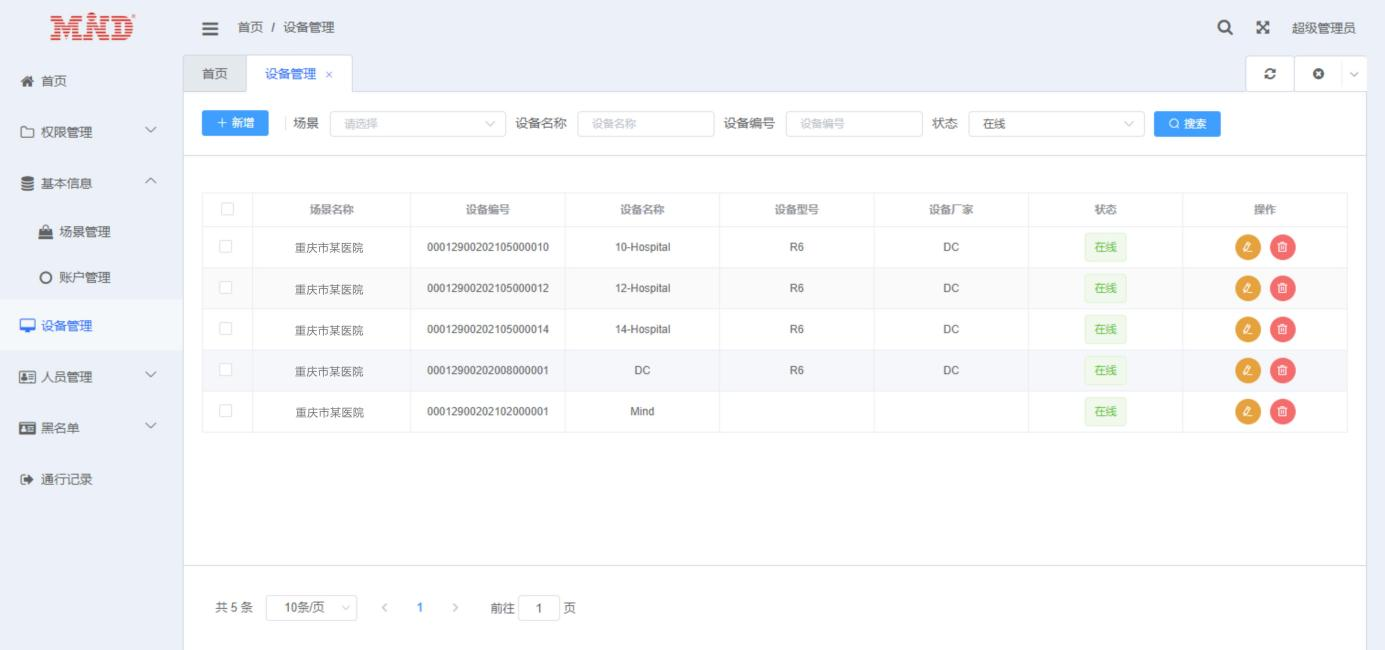The width and height of the screenshot is (1385, 650).
Task: Toggle fullscreen with the expand icon
Action: click(1262, 28)
